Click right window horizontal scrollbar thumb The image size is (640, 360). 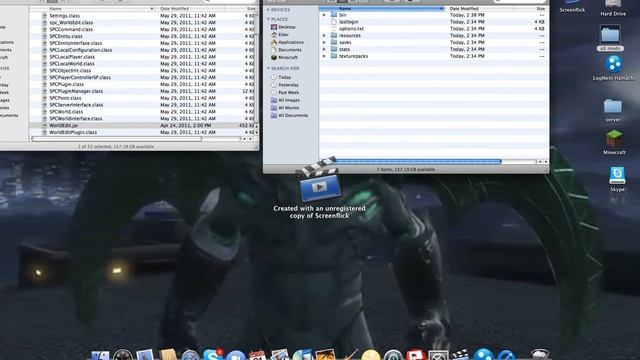(x=416, y=162)
